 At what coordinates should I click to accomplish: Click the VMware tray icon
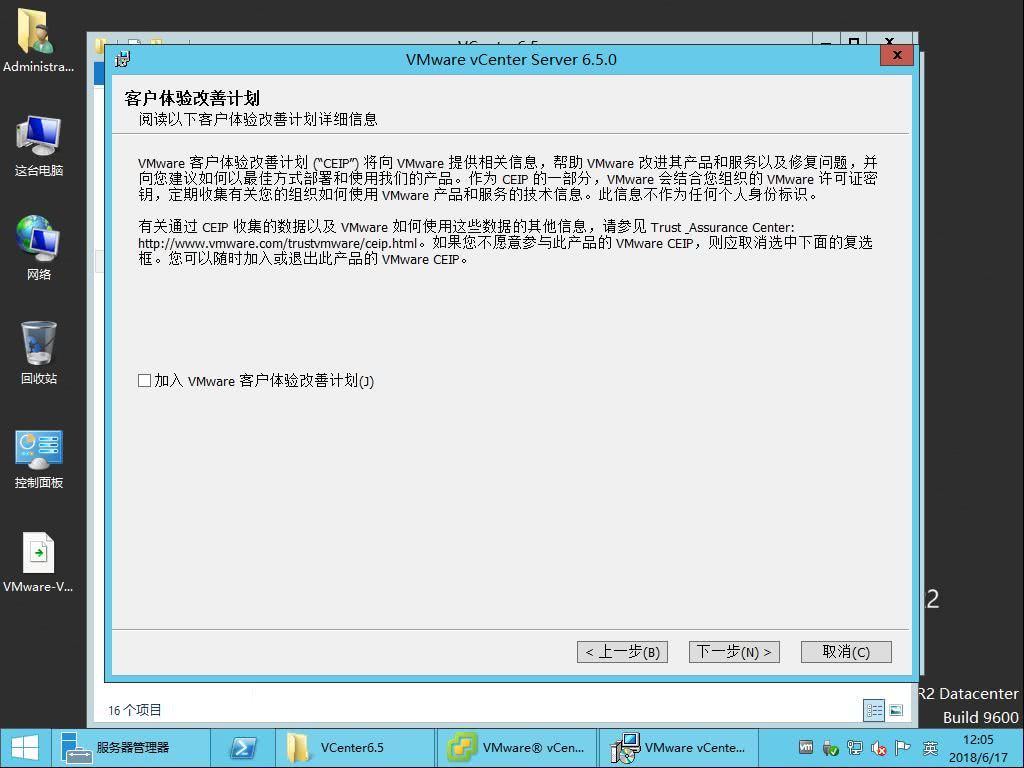807,747
